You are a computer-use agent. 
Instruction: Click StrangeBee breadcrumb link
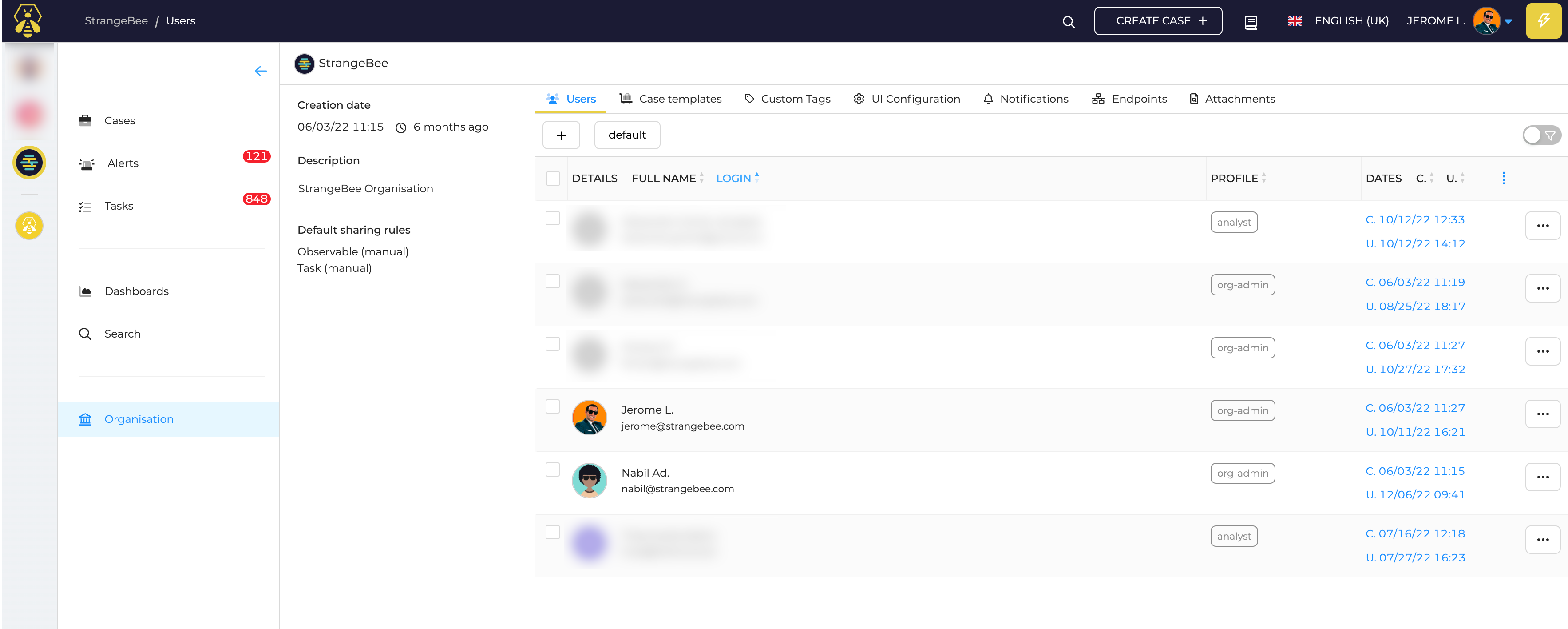(x=116, y=21)
